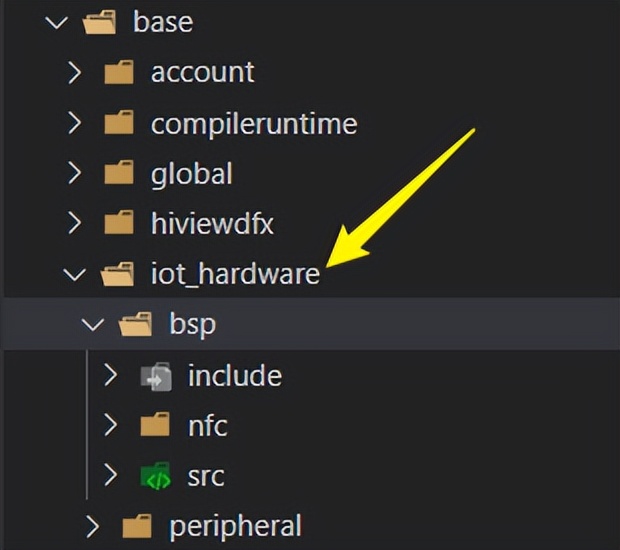Click the nfc folder icon
This screenshot has width=620, height=550.
point(155,426)
